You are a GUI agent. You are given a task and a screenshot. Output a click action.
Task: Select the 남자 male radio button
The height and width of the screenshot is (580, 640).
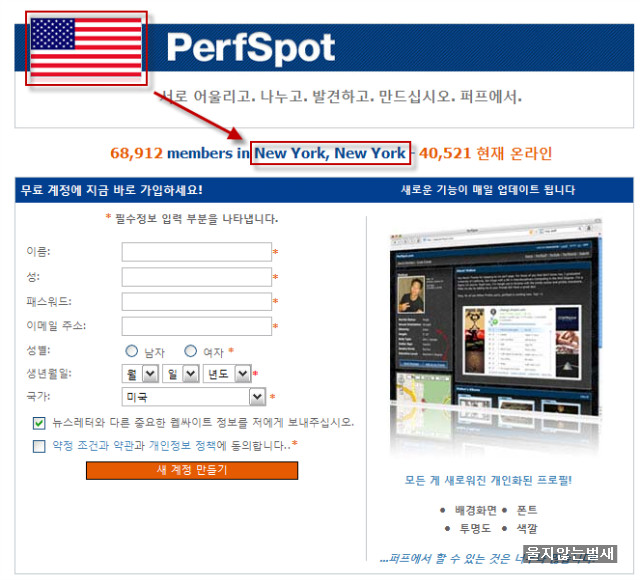131,351
